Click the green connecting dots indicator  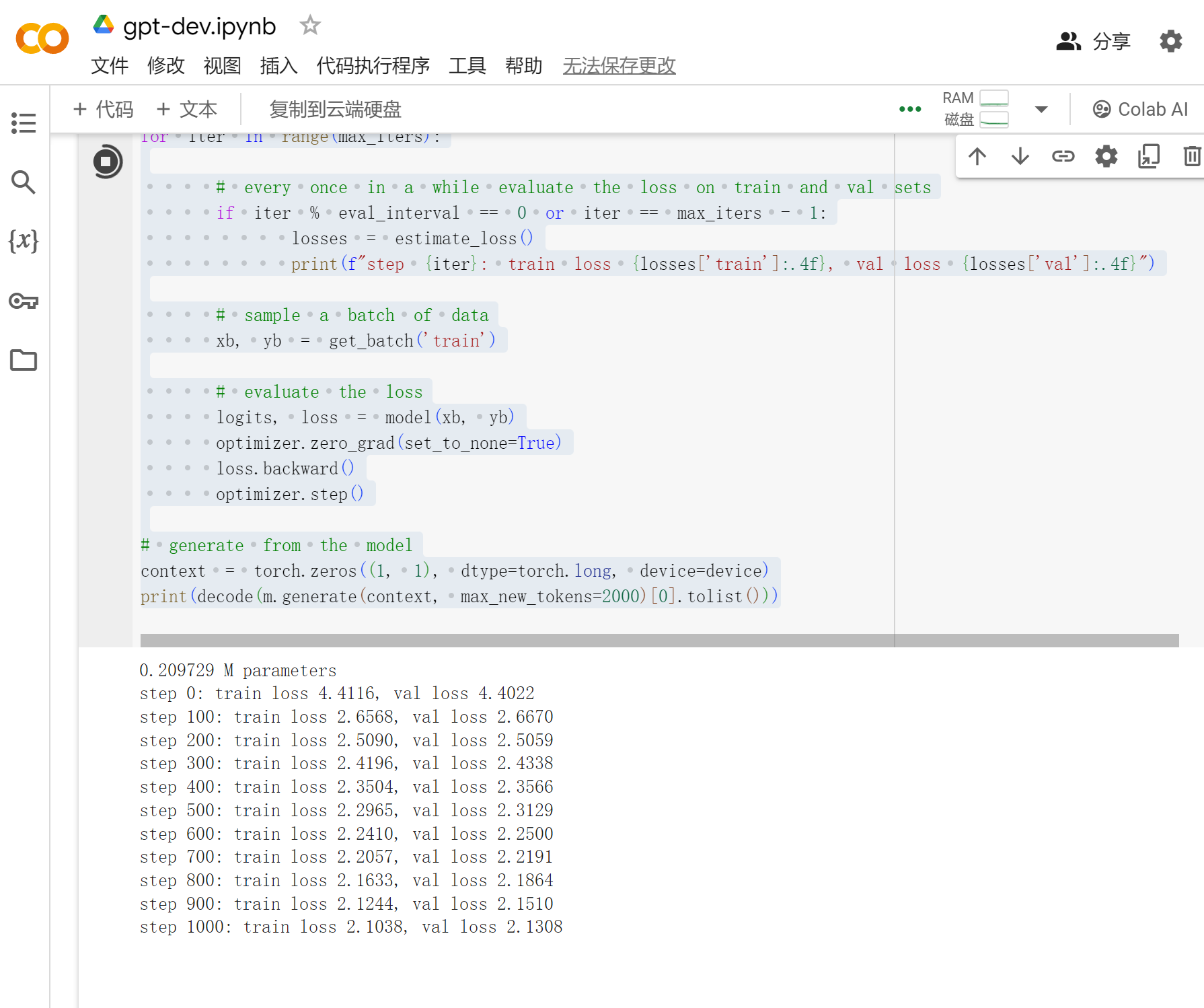[910, 109]
